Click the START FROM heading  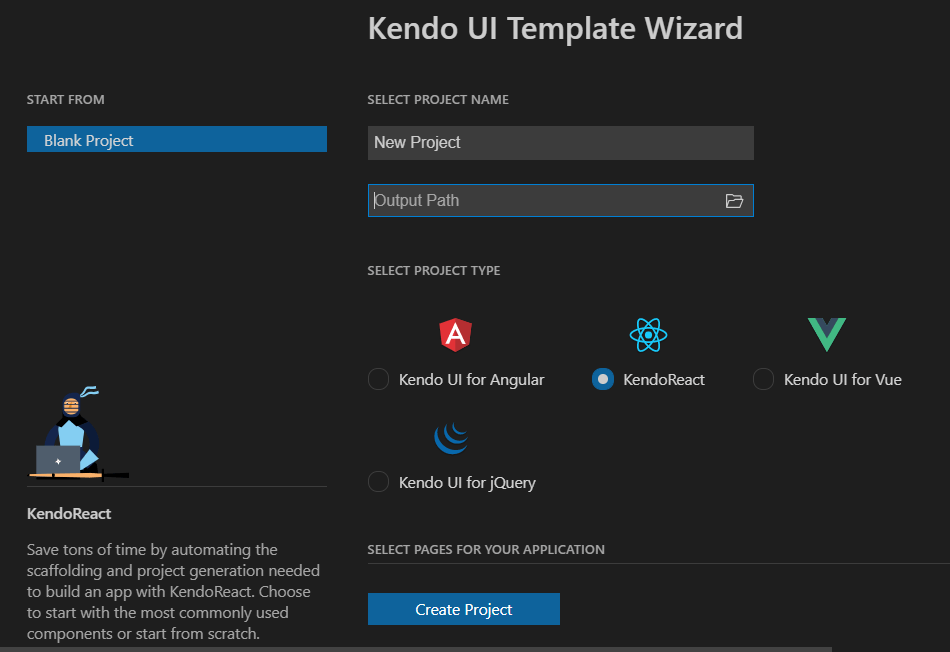click(x=65, y=100)
